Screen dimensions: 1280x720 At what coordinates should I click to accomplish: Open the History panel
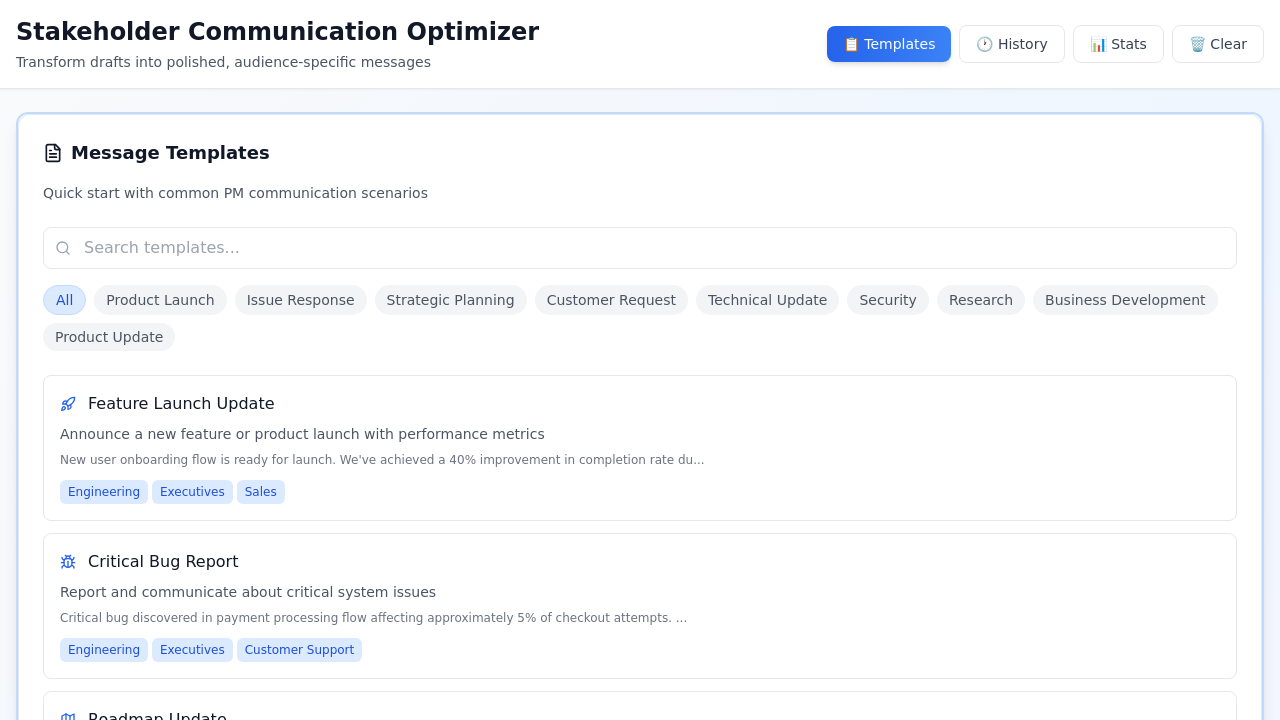pos(1012,44)
